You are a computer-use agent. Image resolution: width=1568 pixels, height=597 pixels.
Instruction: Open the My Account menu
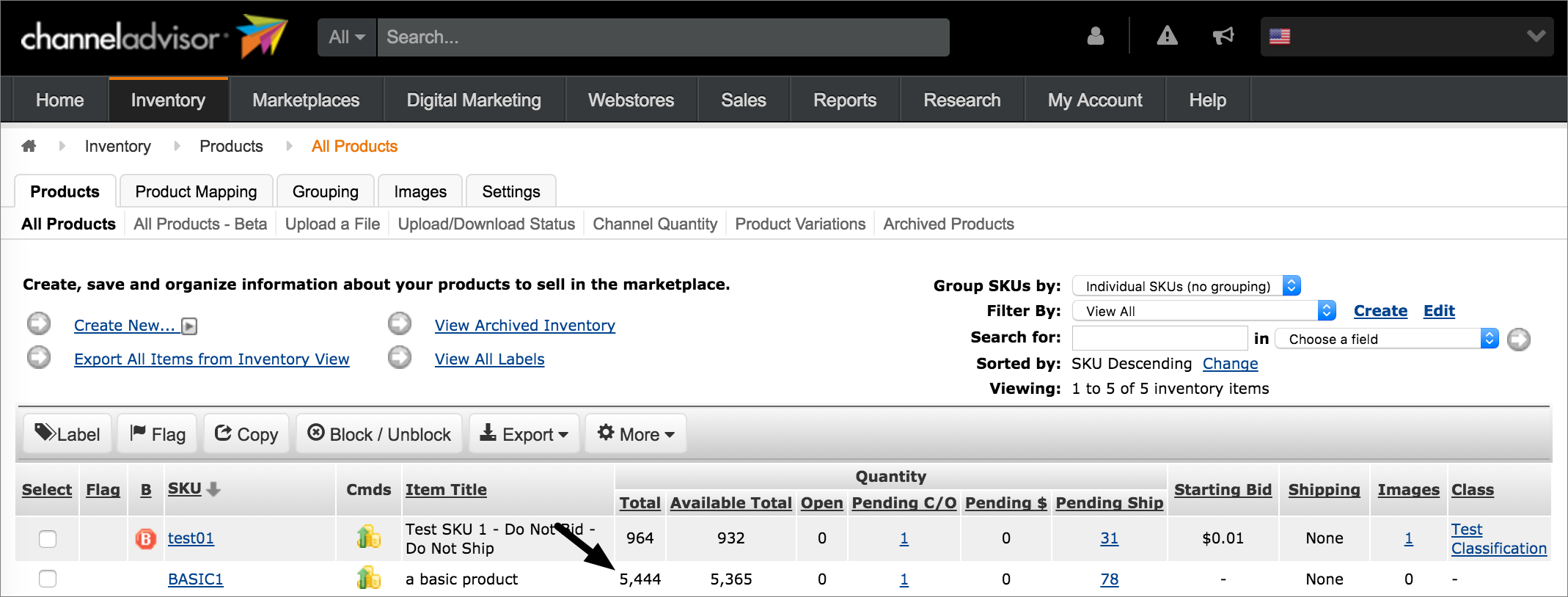[1095, 100]
